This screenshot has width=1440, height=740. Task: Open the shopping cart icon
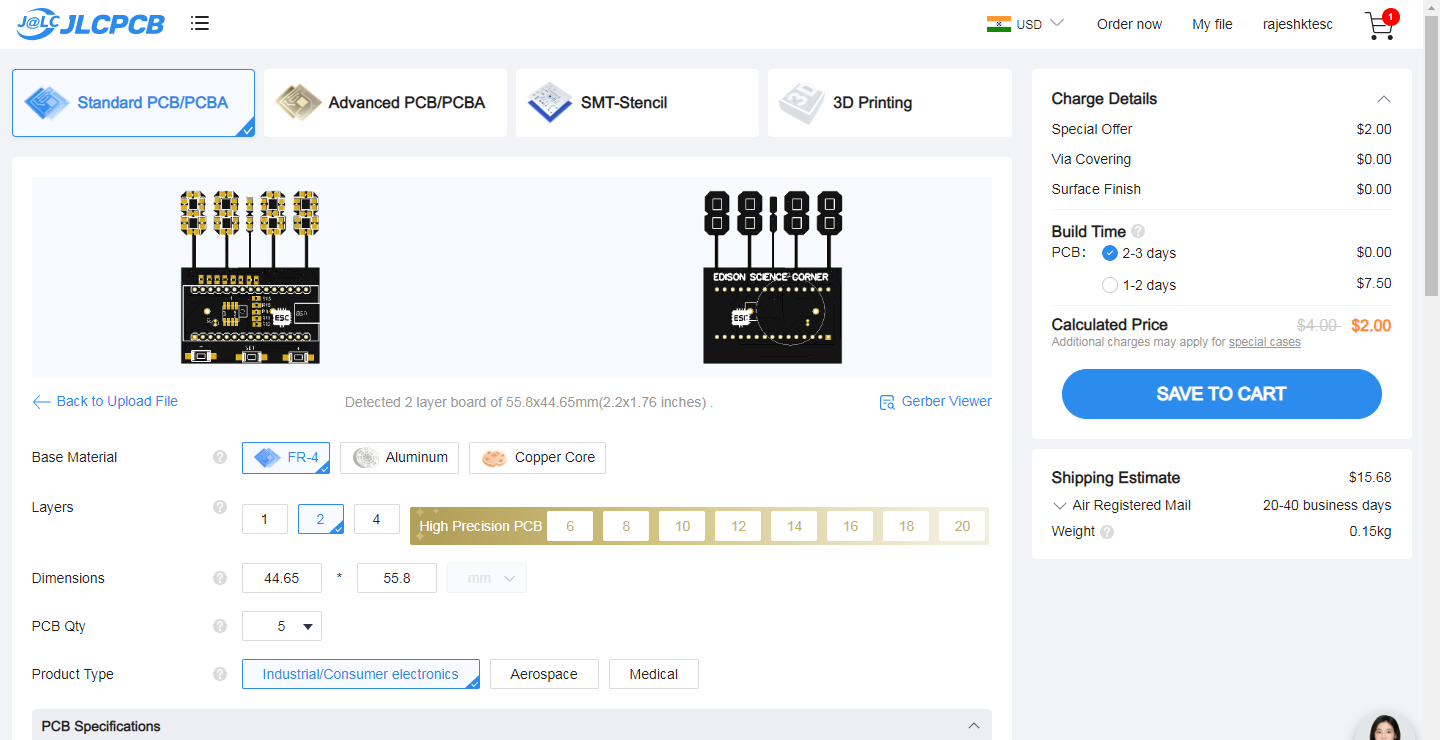point(1379,26)
